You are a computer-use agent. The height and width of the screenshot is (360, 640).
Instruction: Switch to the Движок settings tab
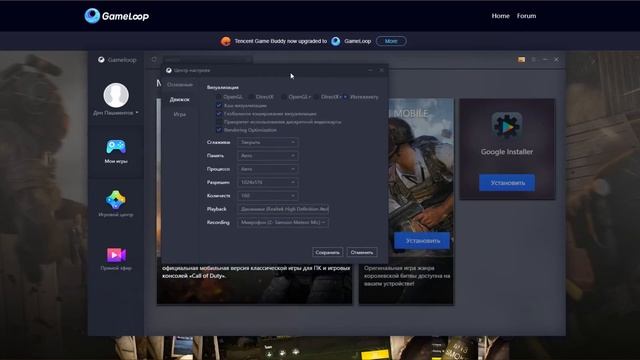[x=180, y=99]
